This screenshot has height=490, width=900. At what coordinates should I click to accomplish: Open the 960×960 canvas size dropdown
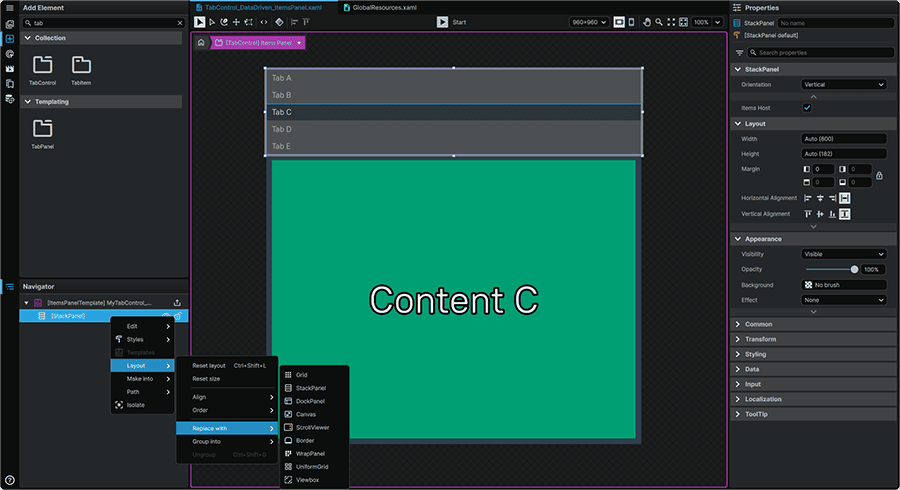(589, 22)
